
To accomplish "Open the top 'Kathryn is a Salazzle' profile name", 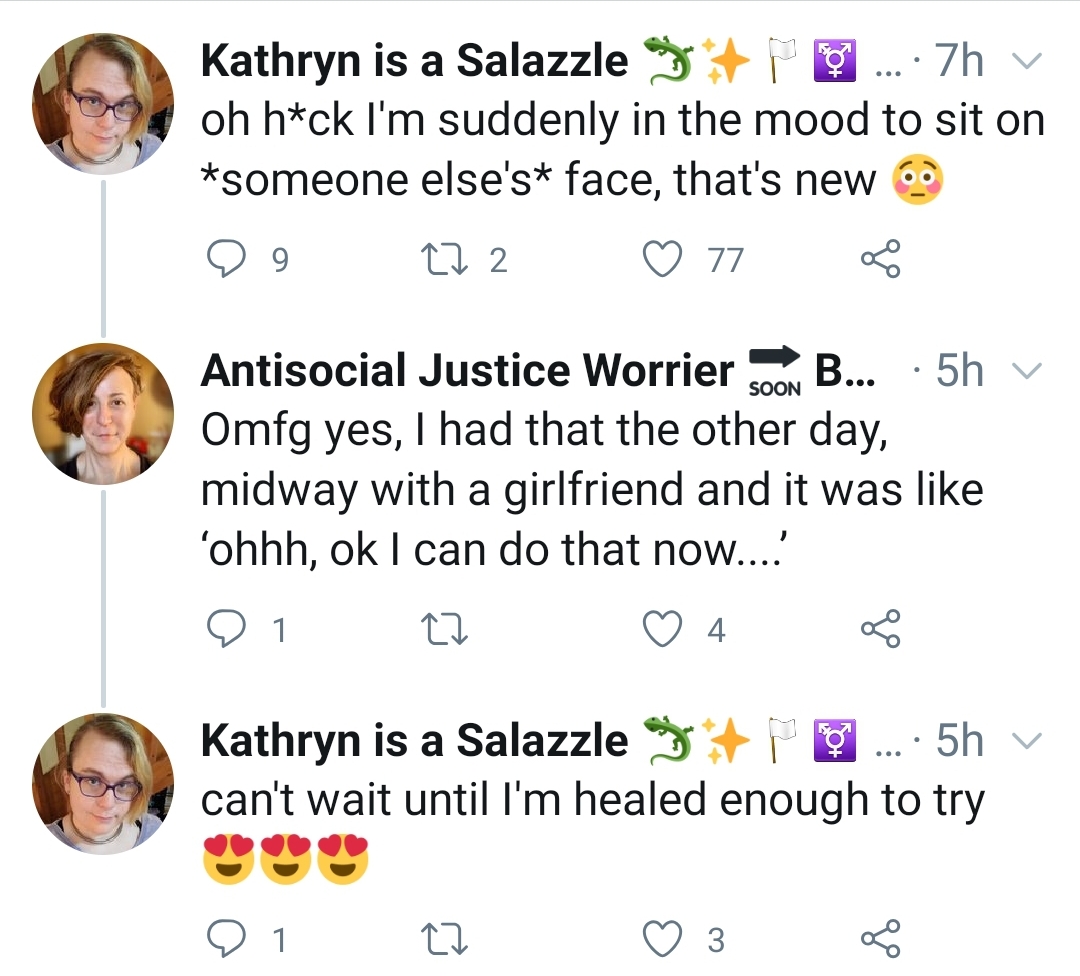I will click(415, 61).
